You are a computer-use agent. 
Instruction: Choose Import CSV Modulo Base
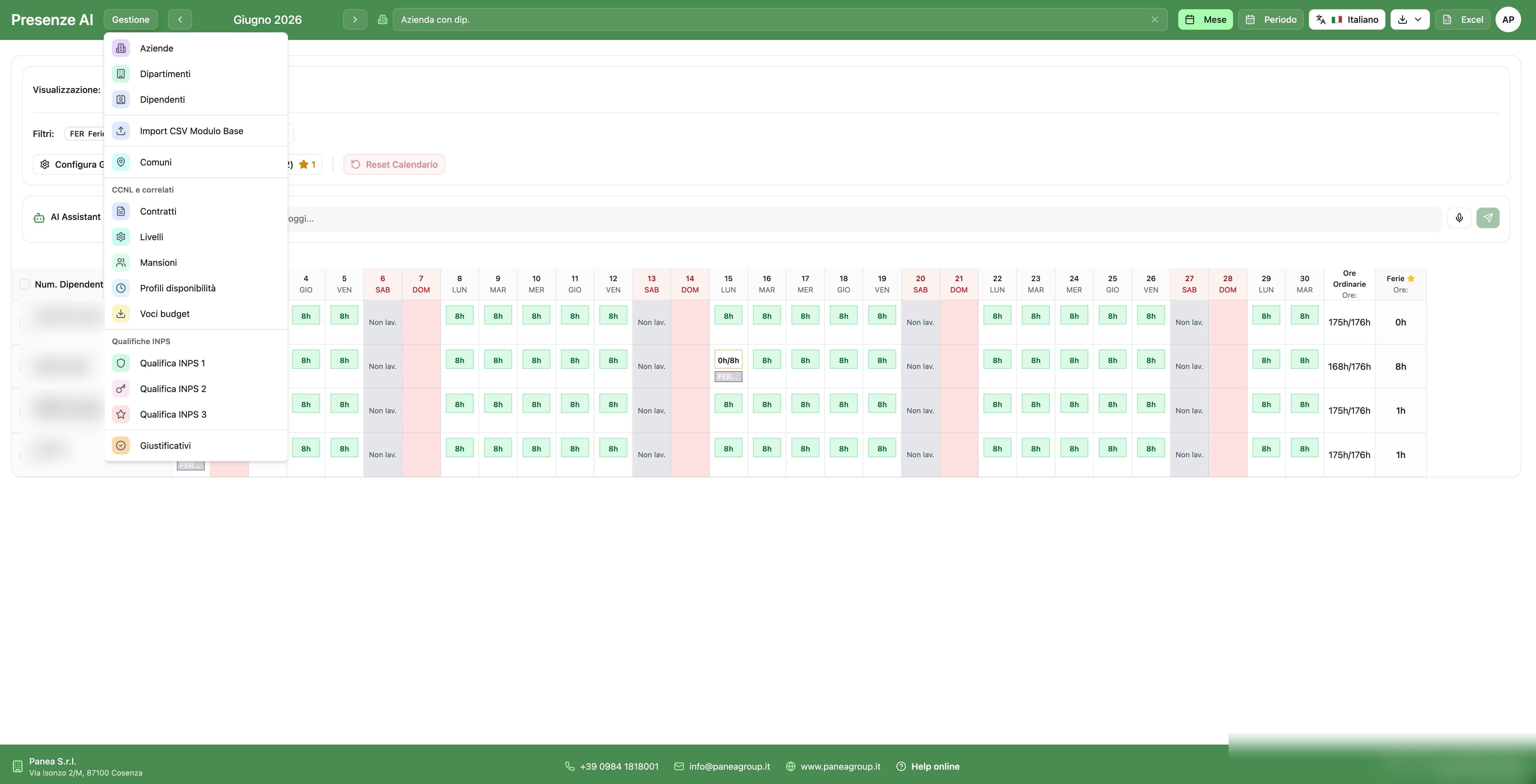196,131
